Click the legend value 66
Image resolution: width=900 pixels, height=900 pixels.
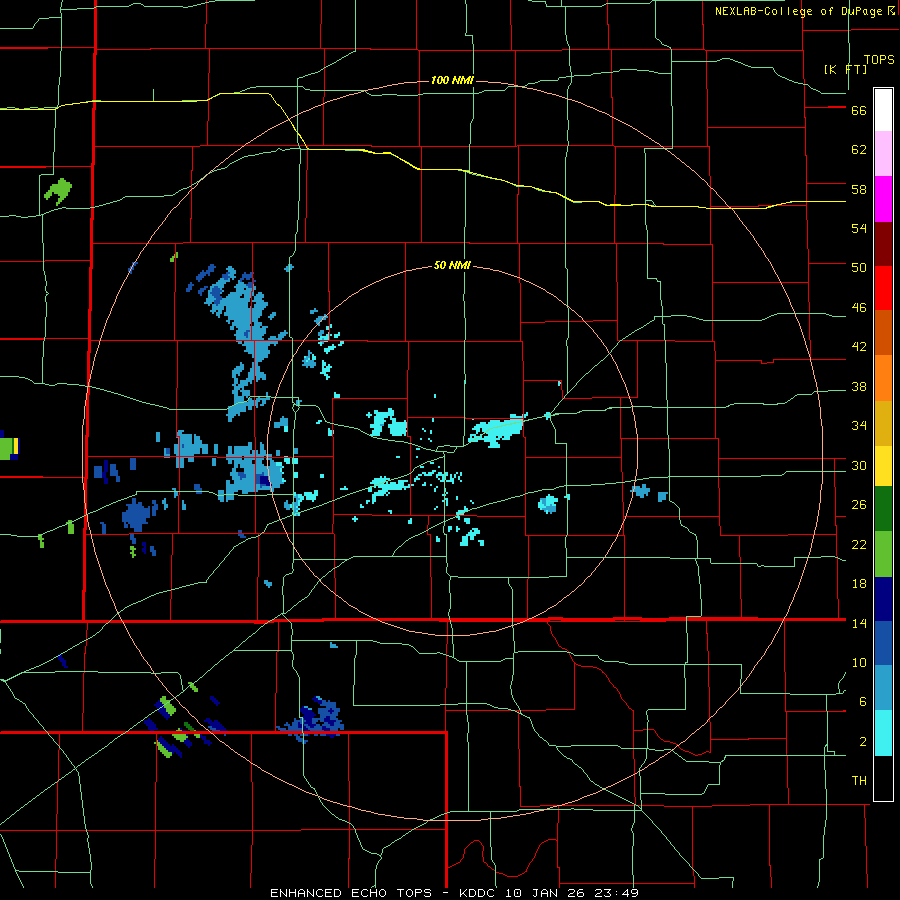tap(859, 111)
